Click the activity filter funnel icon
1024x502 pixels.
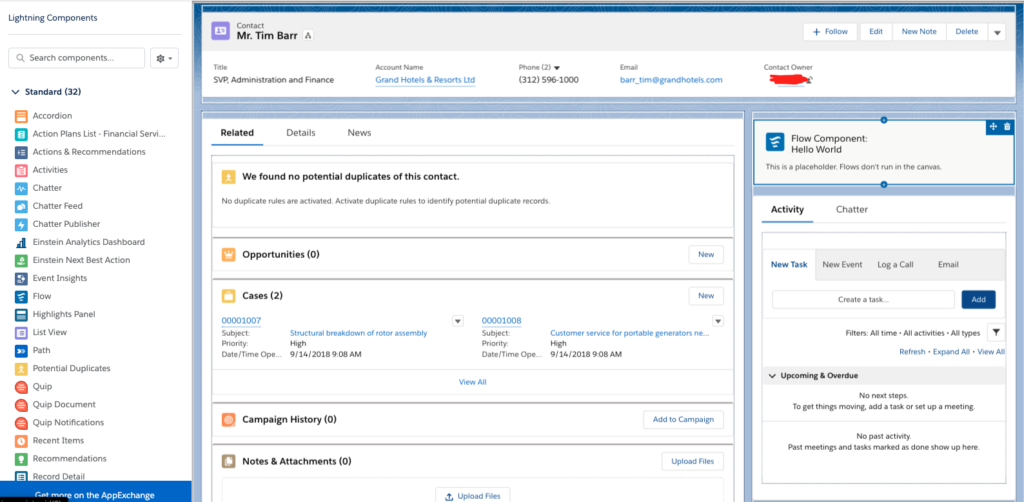click(996, 333)
